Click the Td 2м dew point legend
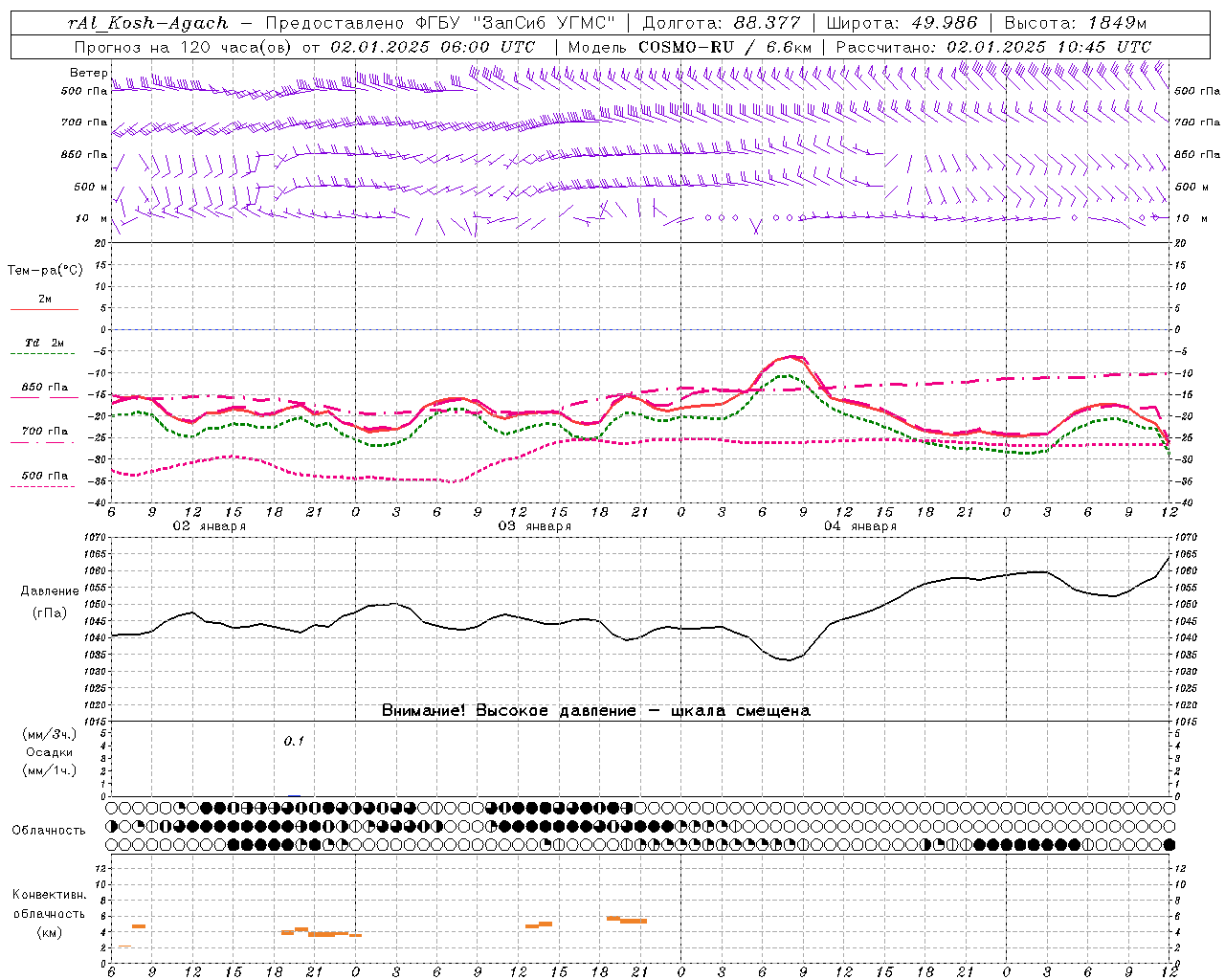The image size is (1225, 980). (x=44, y=343)
